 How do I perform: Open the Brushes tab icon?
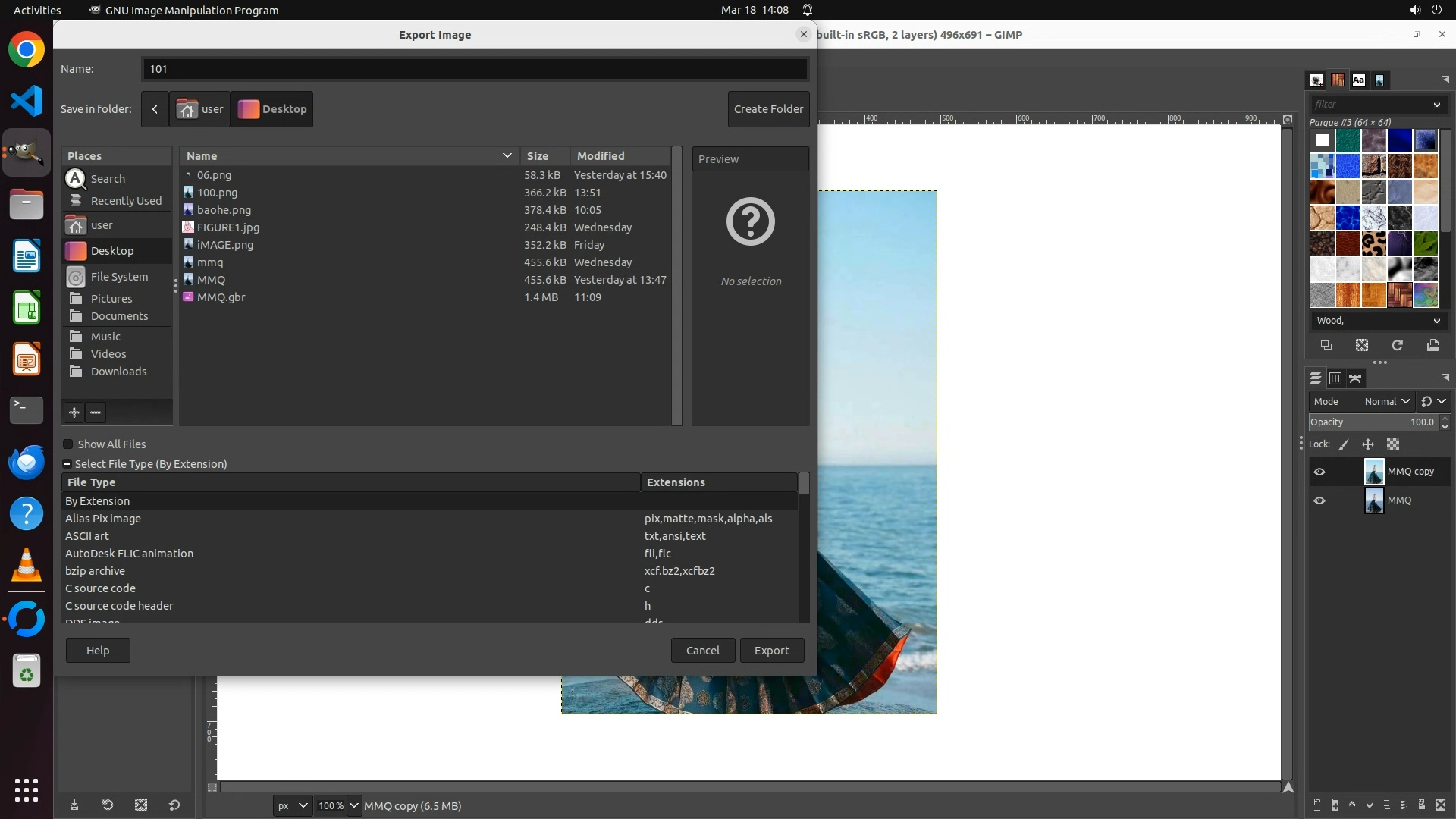tap(1316, 80)
